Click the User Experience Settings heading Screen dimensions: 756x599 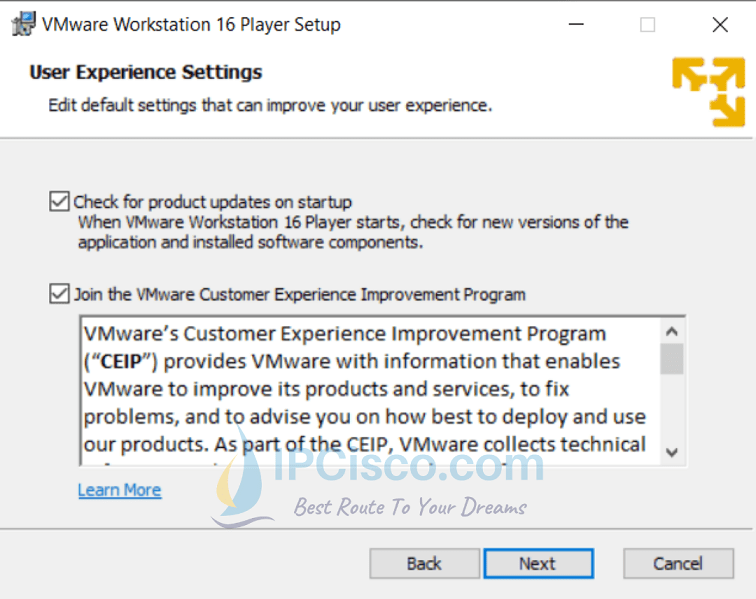pos(146,72)
